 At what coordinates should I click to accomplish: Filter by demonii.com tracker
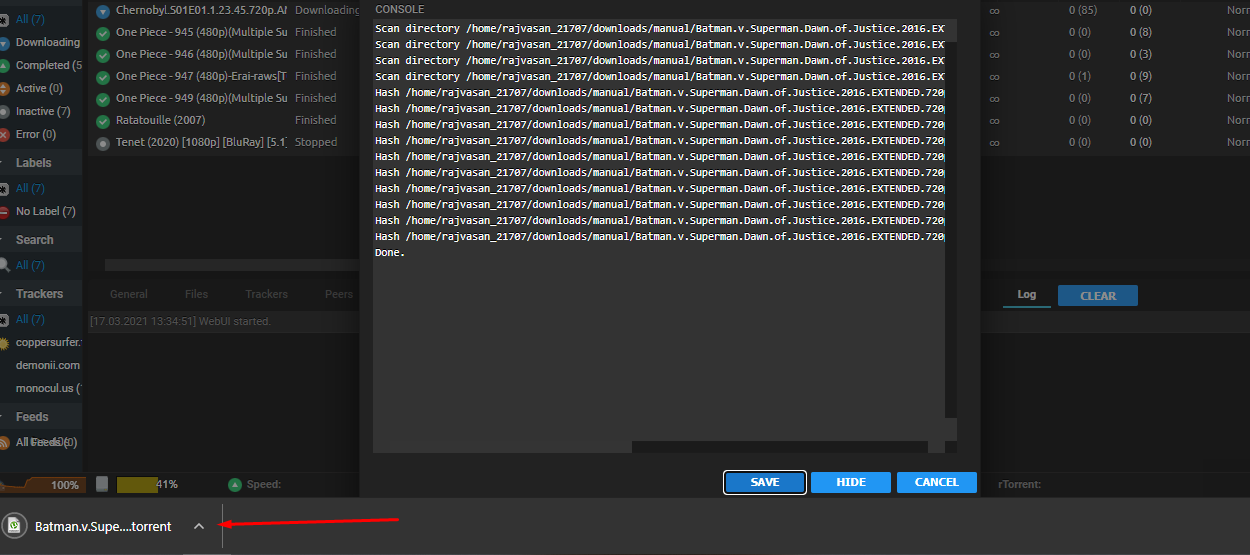[x=47, y=366]
